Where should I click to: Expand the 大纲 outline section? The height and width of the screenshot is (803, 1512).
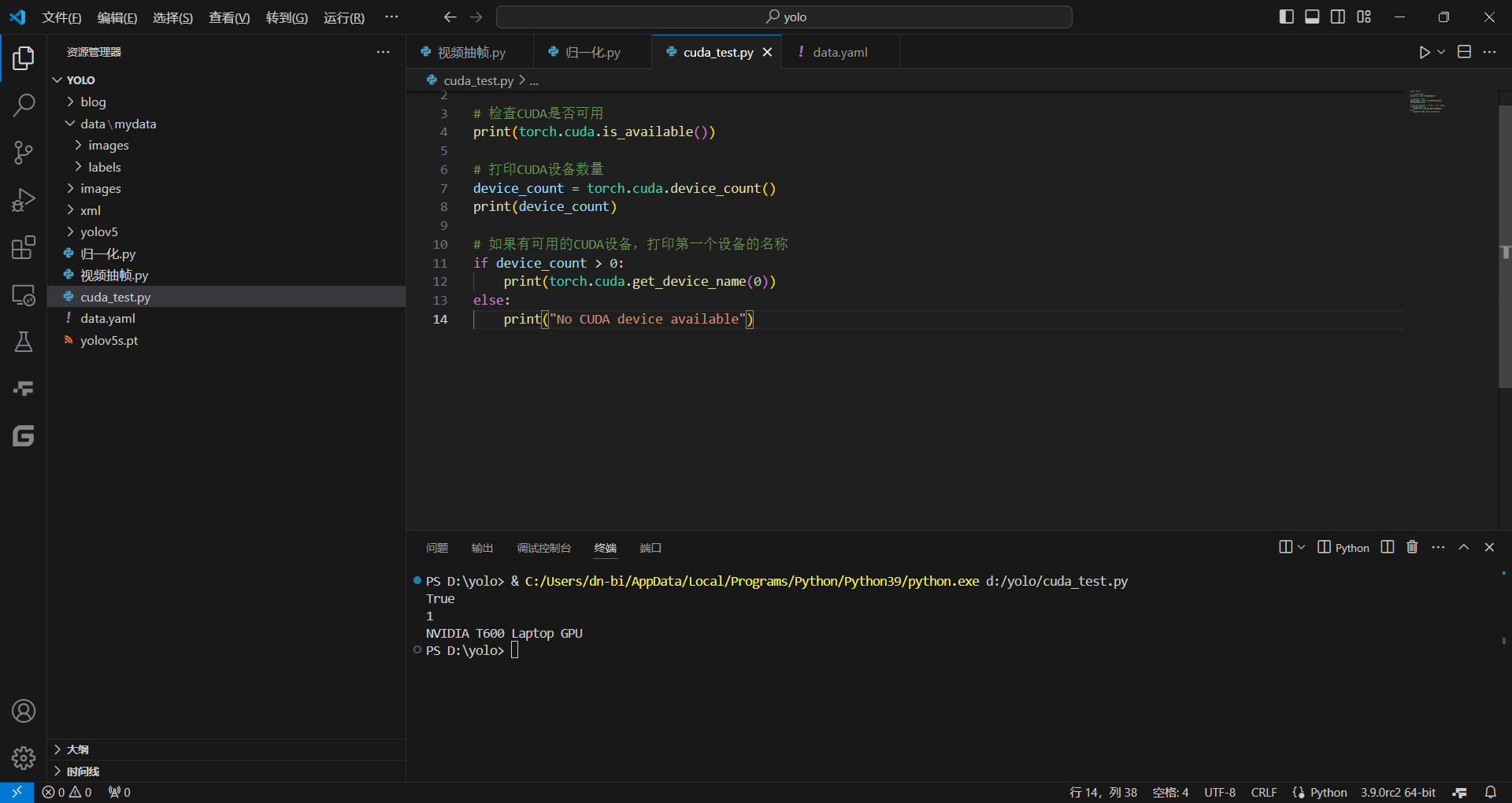227,749
